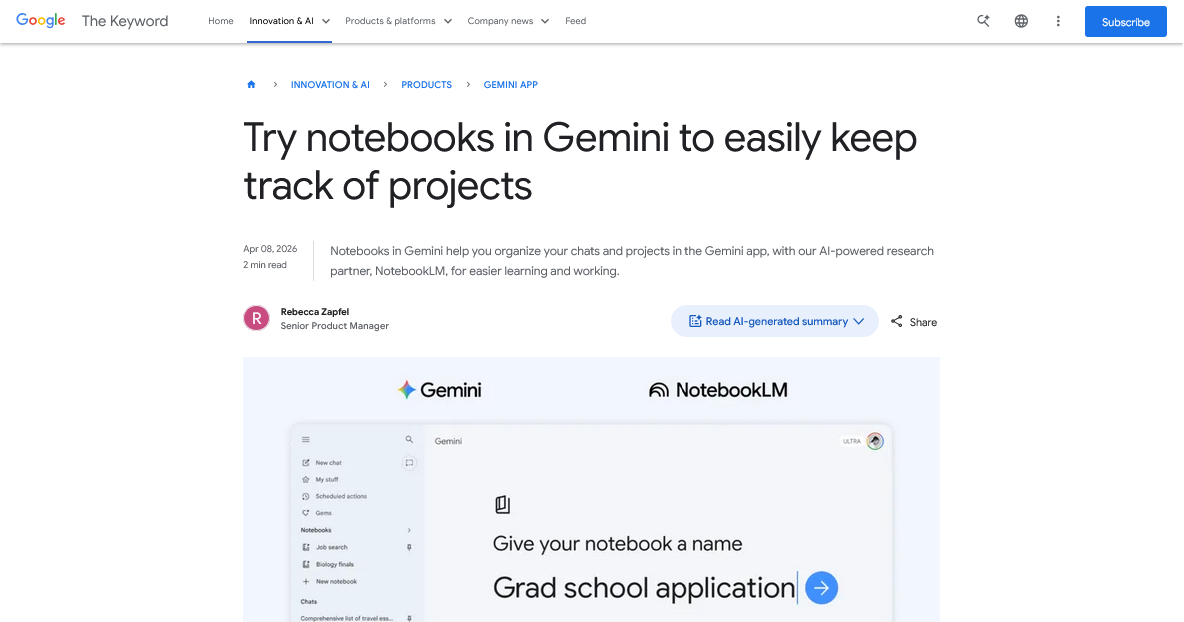Open the search icon in header
Screen dimensions: 1184x622
pos(983,21)
